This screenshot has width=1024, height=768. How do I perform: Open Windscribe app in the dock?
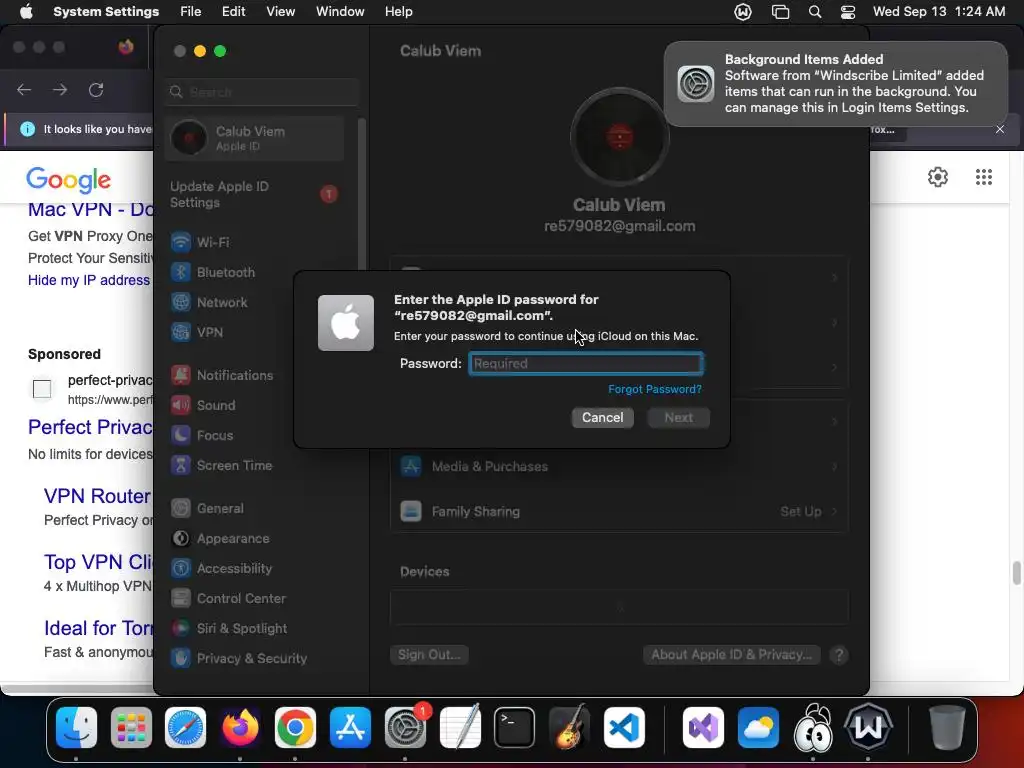coord(868,727)
